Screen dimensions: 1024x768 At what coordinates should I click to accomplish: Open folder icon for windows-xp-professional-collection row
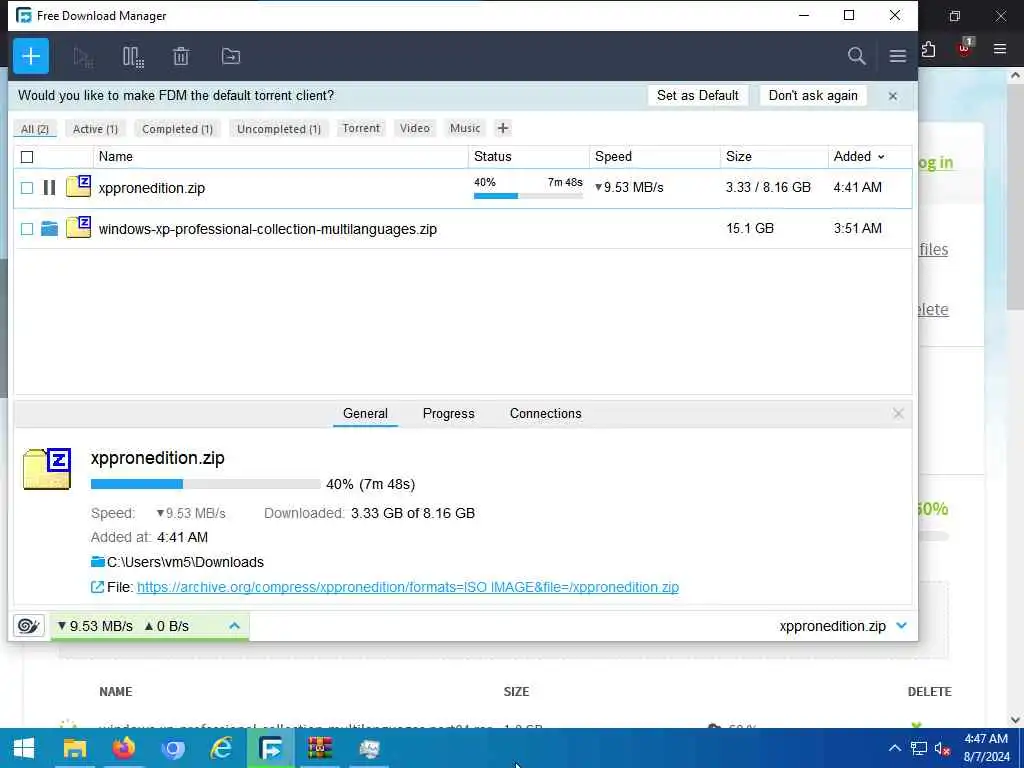pos(49,229)
